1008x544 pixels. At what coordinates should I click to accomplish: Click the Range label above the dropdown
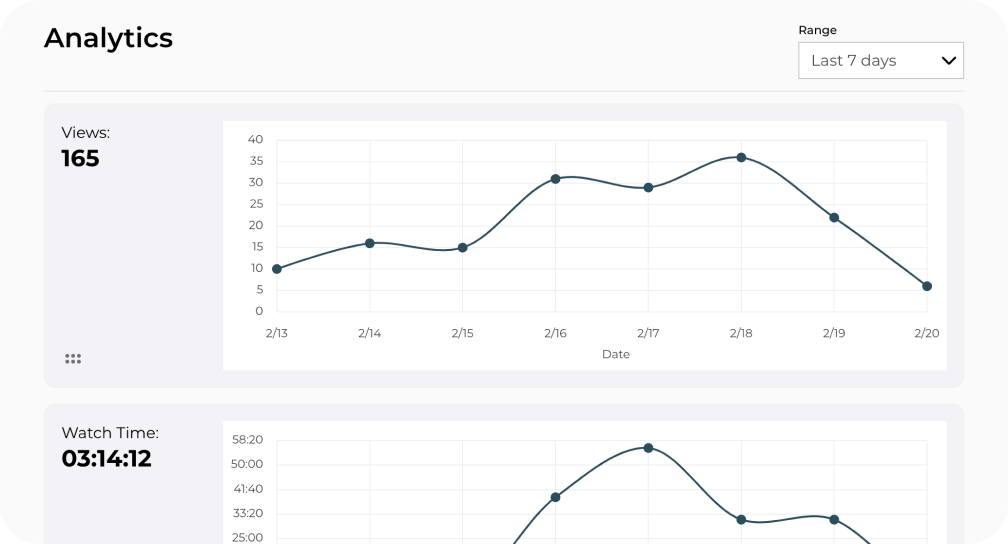tap(817, 30)
